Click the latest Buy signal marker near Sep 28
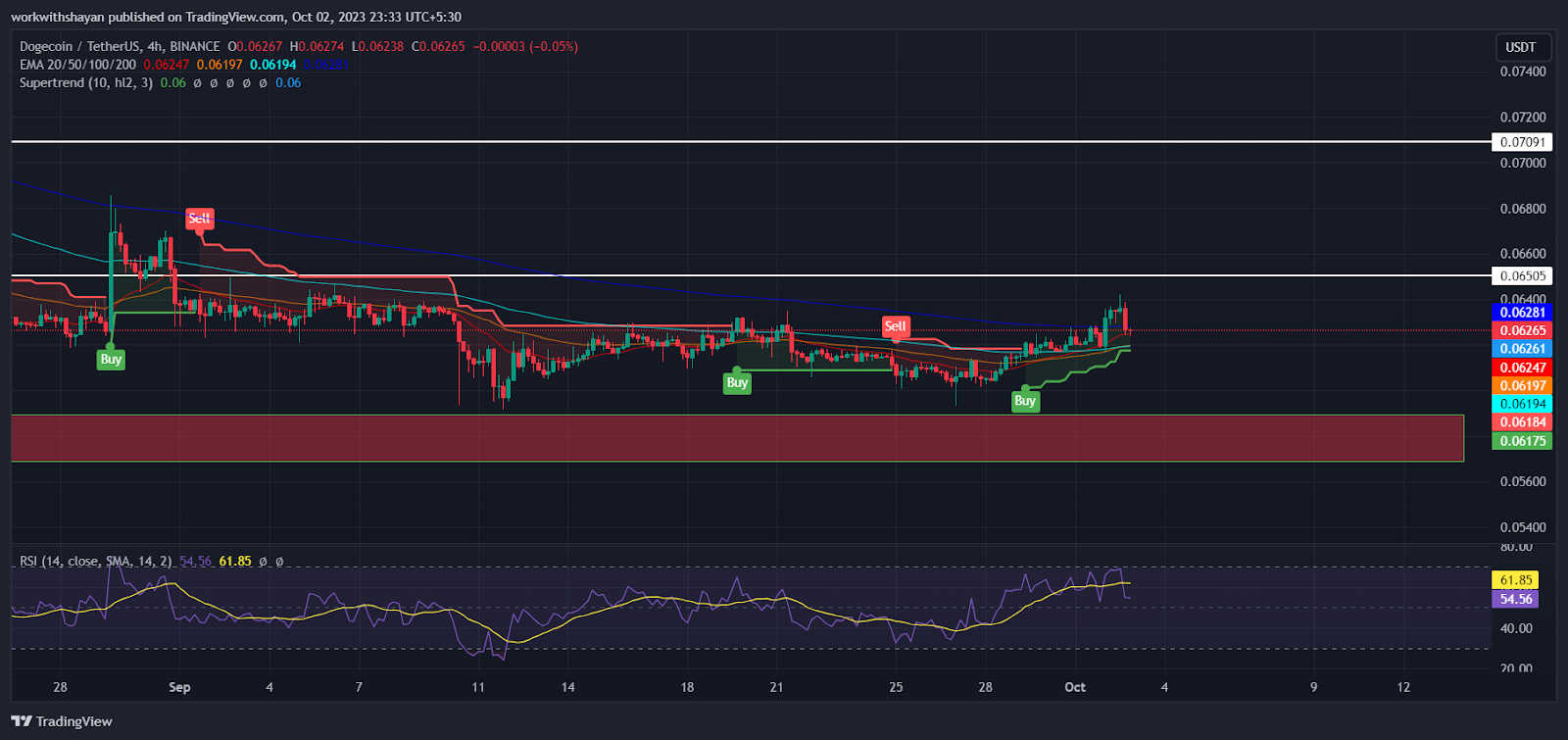This screenshot has height=740, width=1568. point(1025,401)
